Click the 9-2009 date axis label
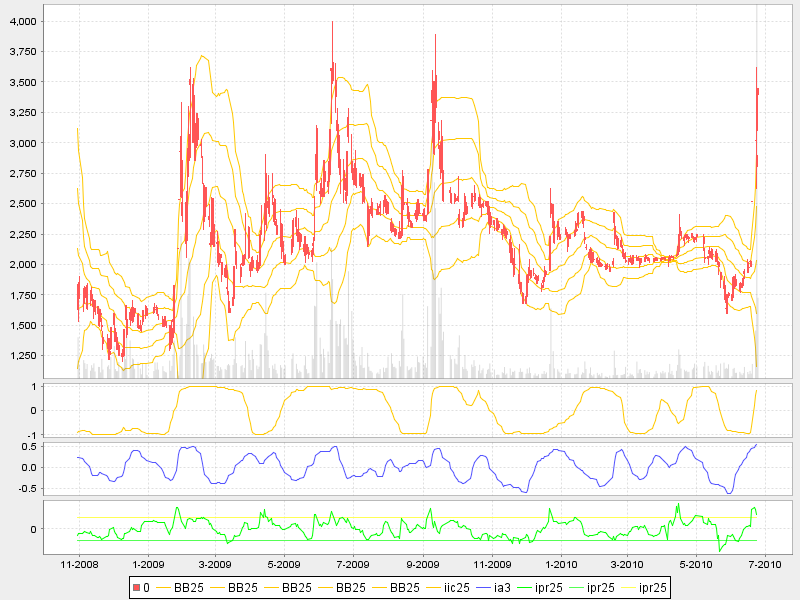This screenshot has width=800, height=600. click(423, 565)
